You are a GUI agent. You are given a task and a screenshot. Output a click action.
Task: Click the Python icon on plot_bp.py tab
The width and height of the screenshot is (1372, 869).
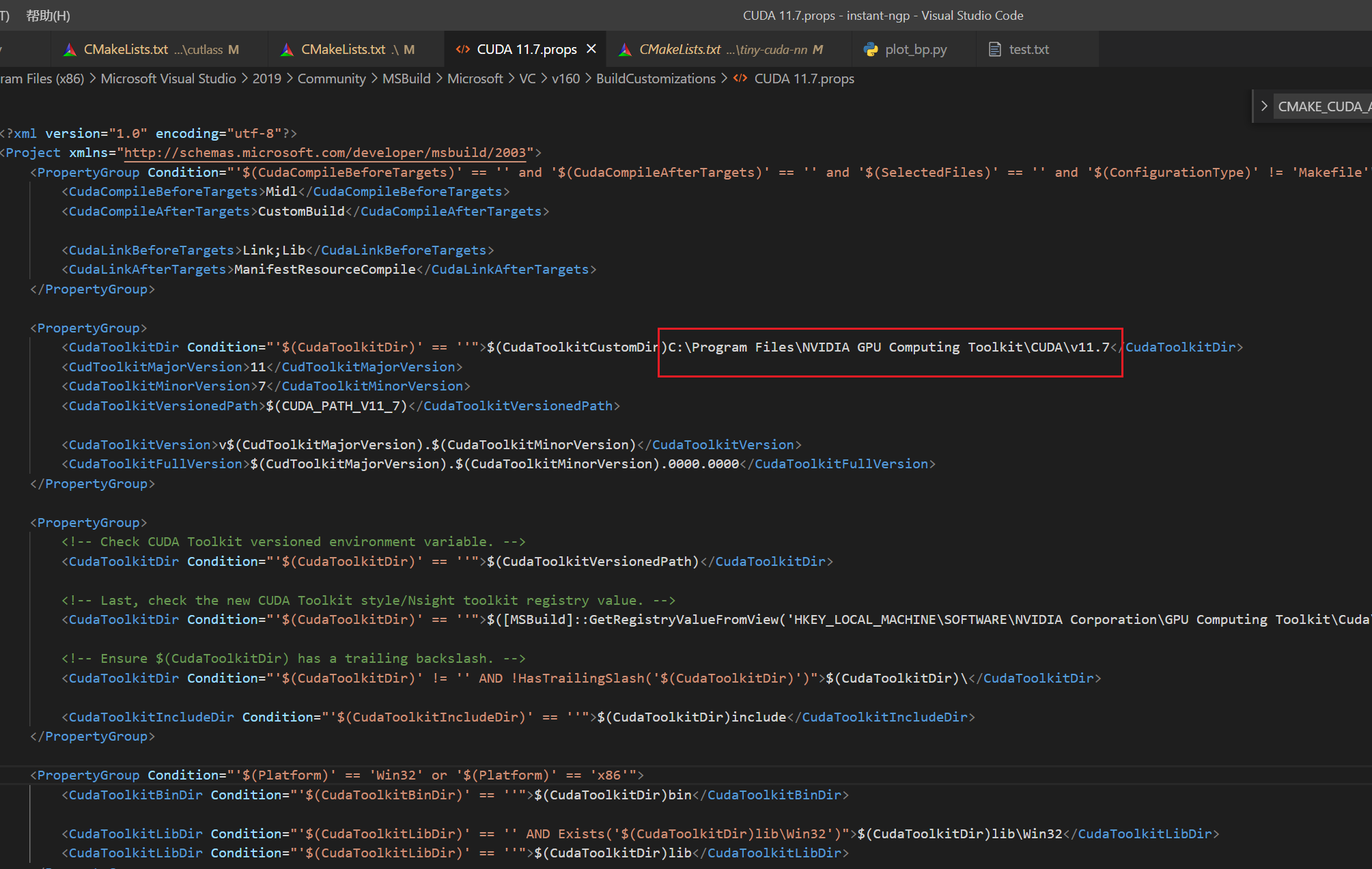871,49
